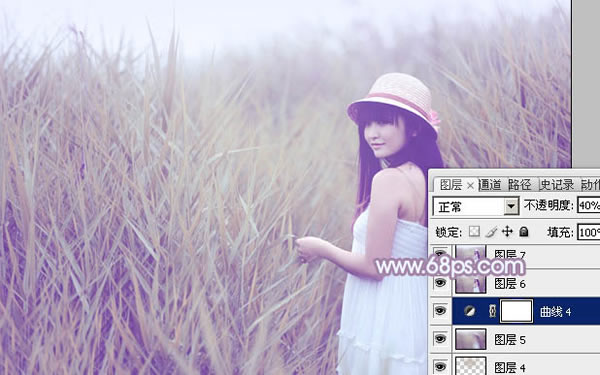Click the 填充 100% input field
Viewport: 600px width, 375px height.
tap(589, 232)
